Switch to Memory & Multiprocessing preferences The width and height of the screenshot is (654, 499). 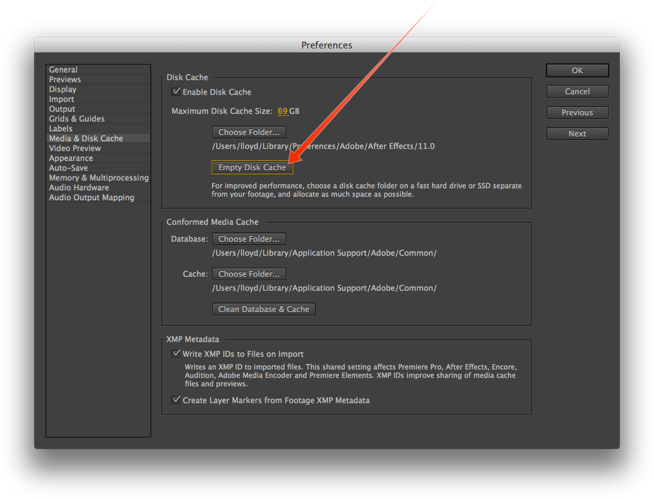click(x=98, y=178)
